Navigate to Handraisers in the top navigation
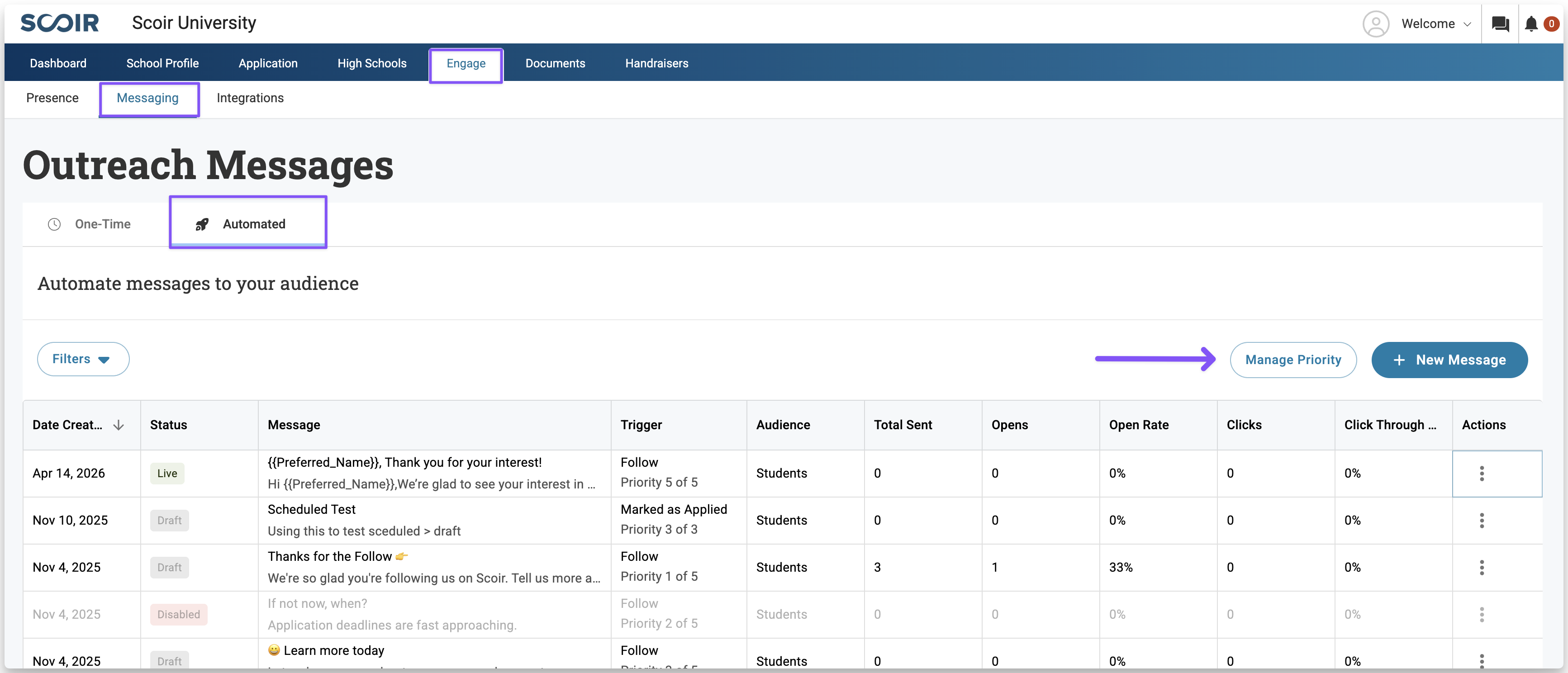The image size is (1568, 673). coord(656,63)
